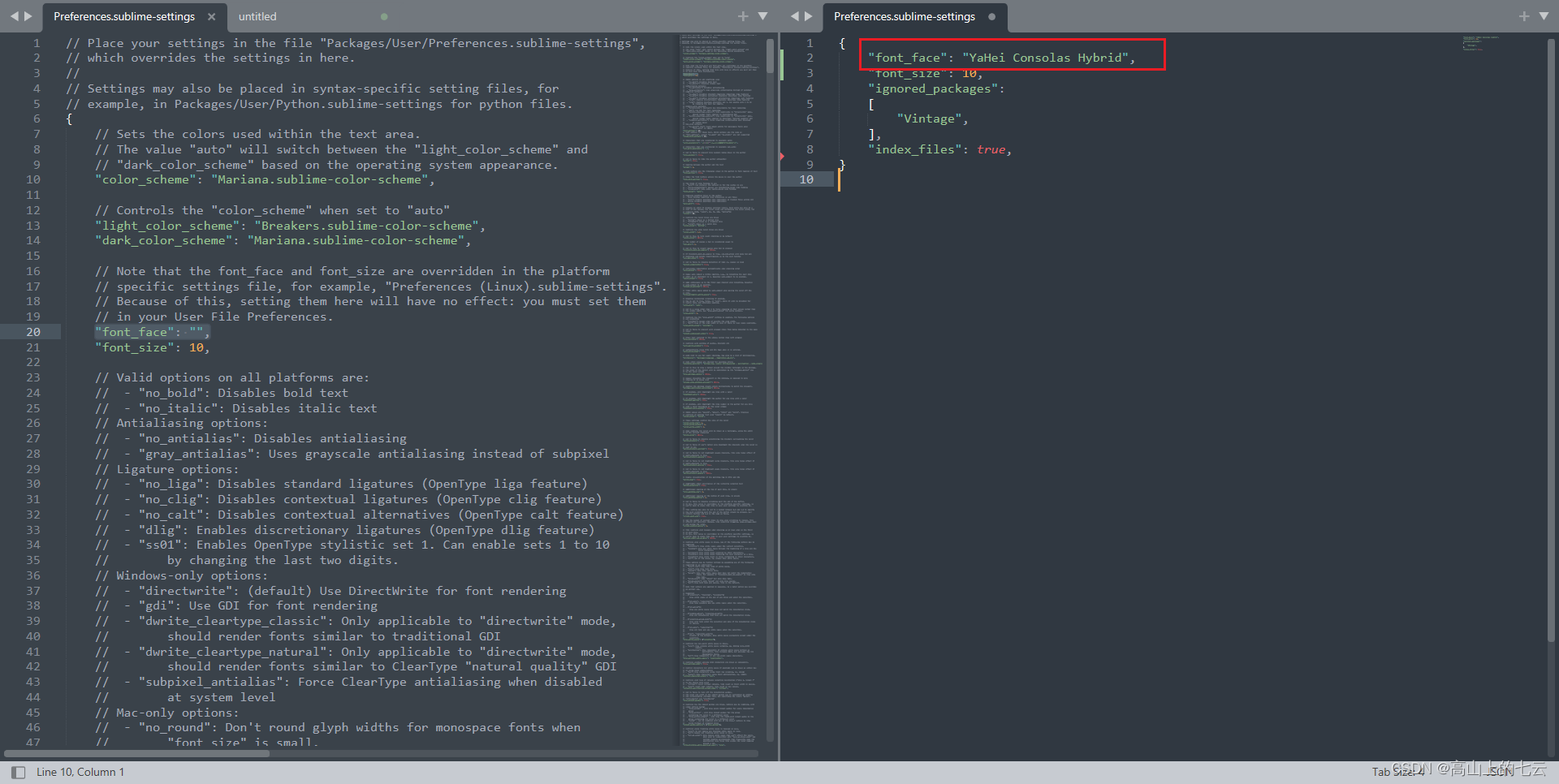This screenshot has height=784, width=1559.
Task: Open the left pane tab overflow dropdown
Action: point(762,15)
